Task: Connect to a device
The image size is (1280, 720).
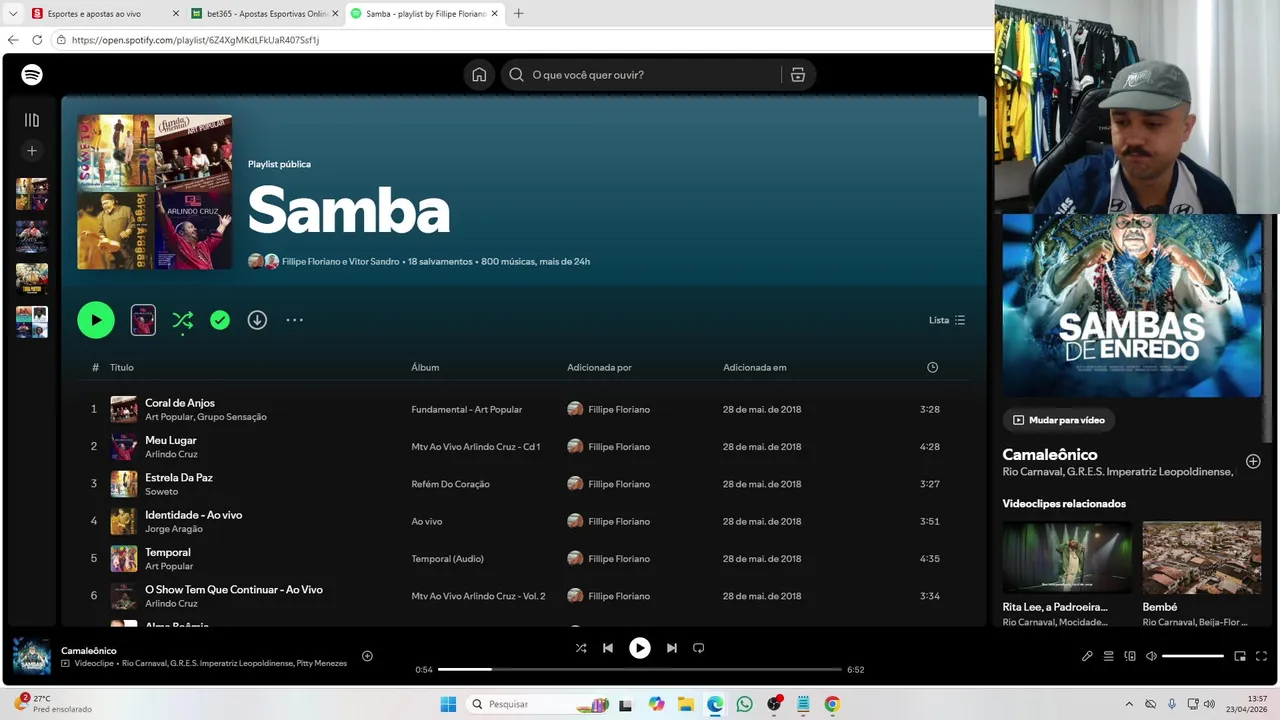Action: tap(1130, 656)
